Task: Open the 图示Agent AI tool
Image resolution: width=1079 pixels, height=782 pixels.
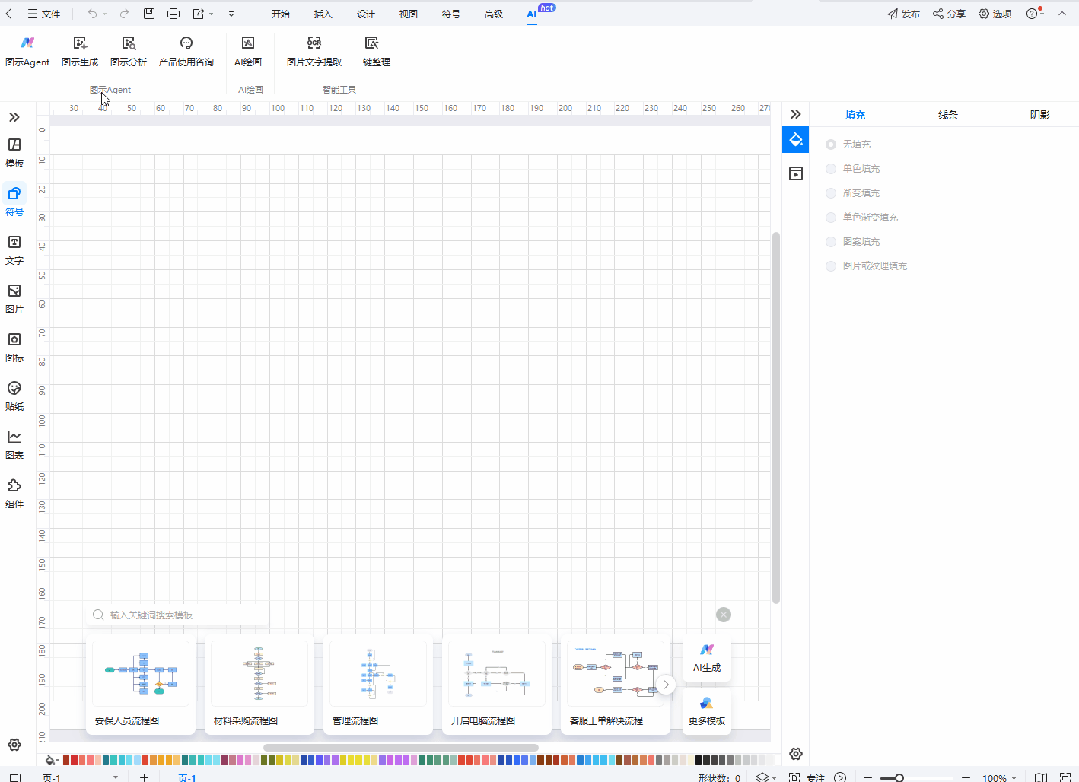Action: tap(28, 52)
